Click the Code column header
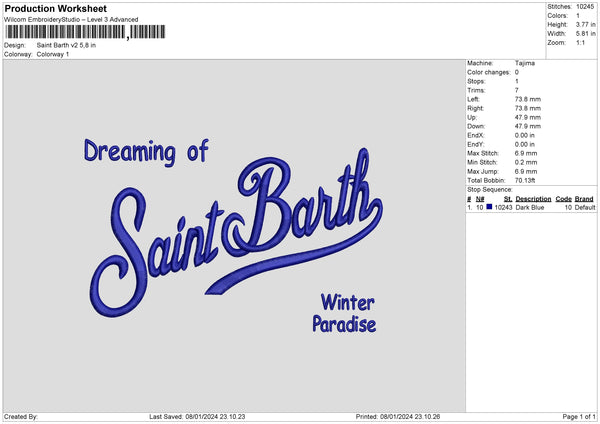The image size is (600, 424). [563, 199]
